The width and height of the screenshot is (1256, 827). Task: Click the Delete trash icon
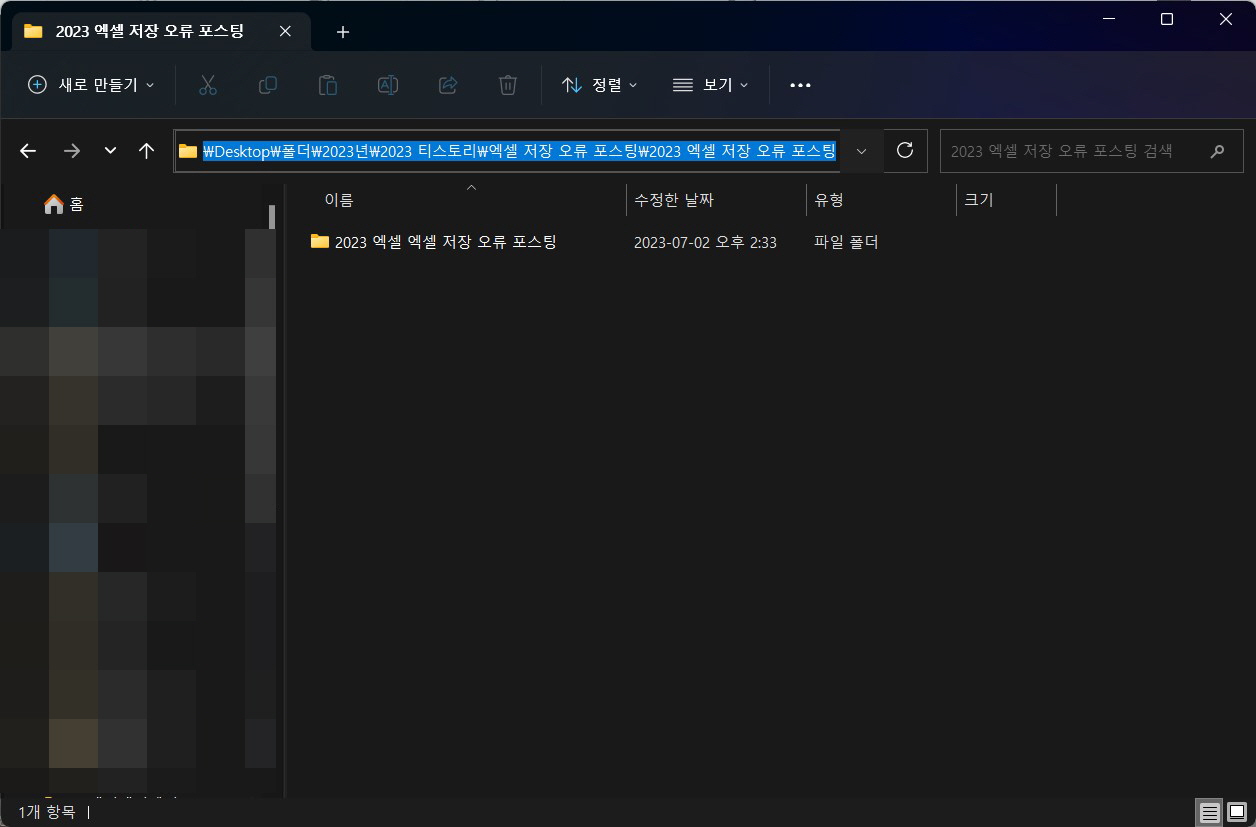point(508,85)
